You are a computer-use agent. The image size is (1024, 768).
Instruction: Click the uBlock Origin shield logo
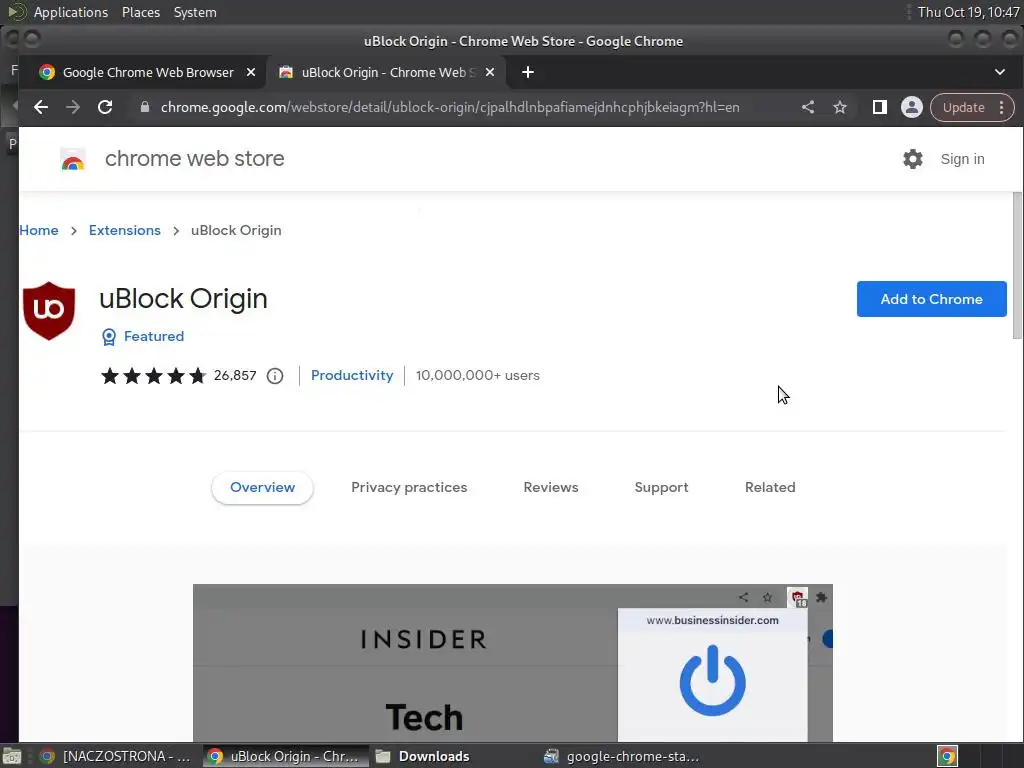pos(49,311)
